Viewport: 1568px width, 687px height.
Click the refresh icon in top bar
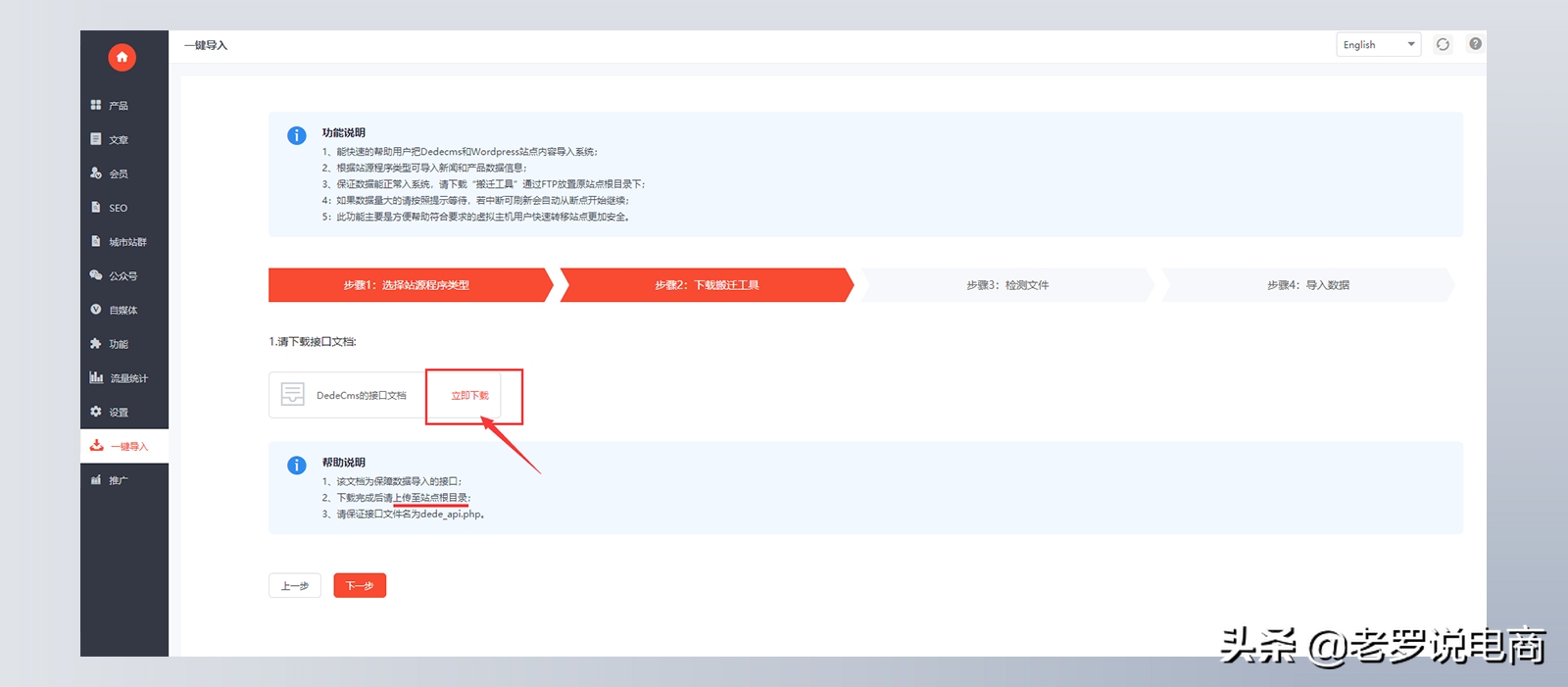(x=1443, y=44)
